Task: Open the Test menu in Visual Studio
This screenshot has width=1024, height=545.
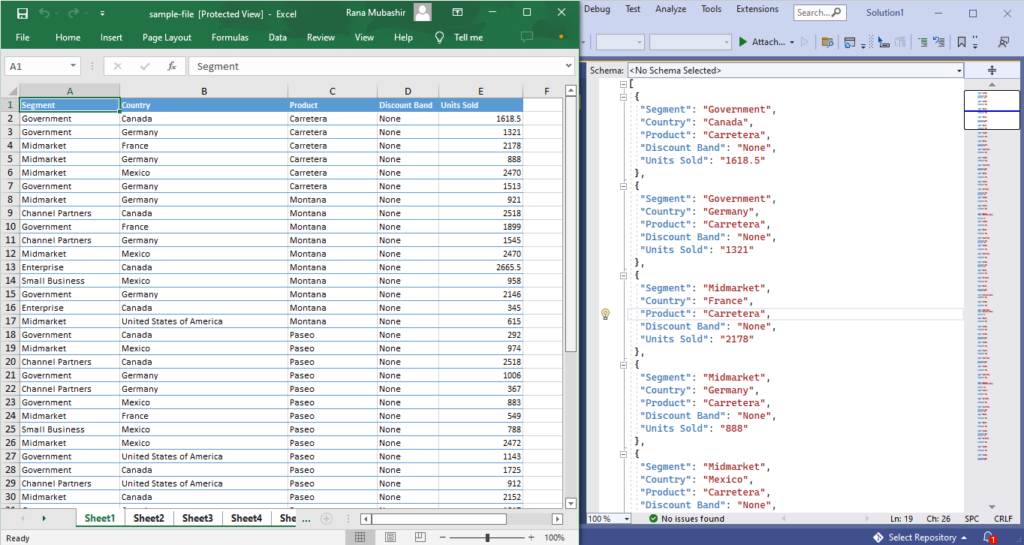Action: coord(633,9)
